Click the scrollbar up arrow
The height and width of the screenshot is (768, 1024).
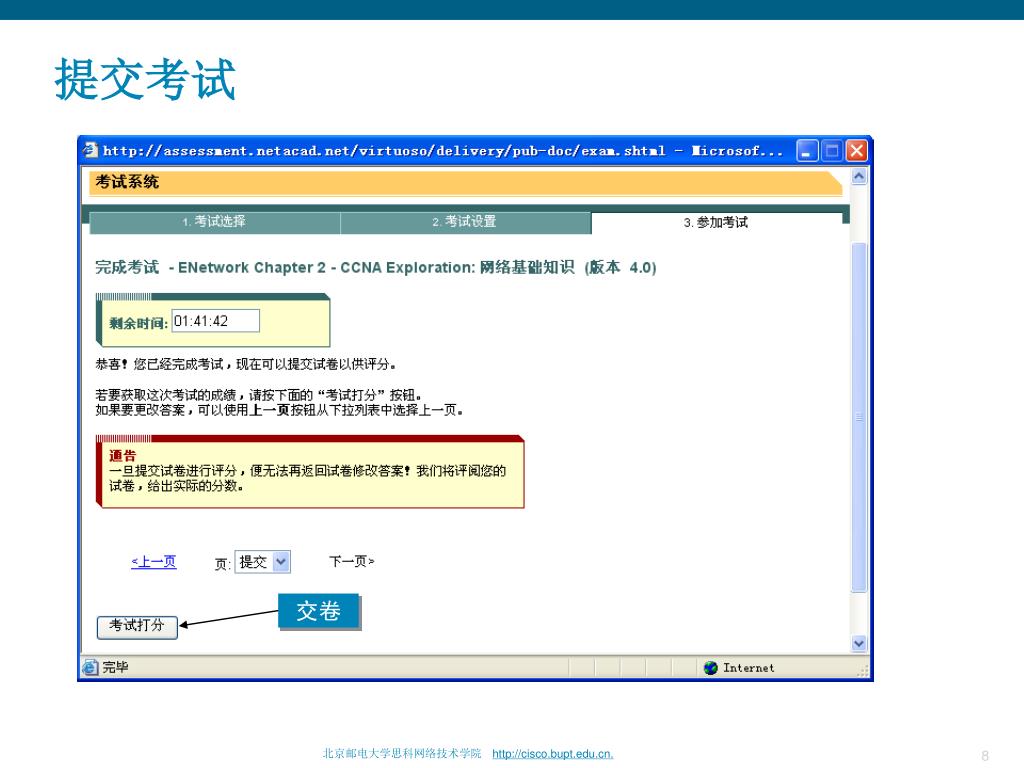coord(859,176)
